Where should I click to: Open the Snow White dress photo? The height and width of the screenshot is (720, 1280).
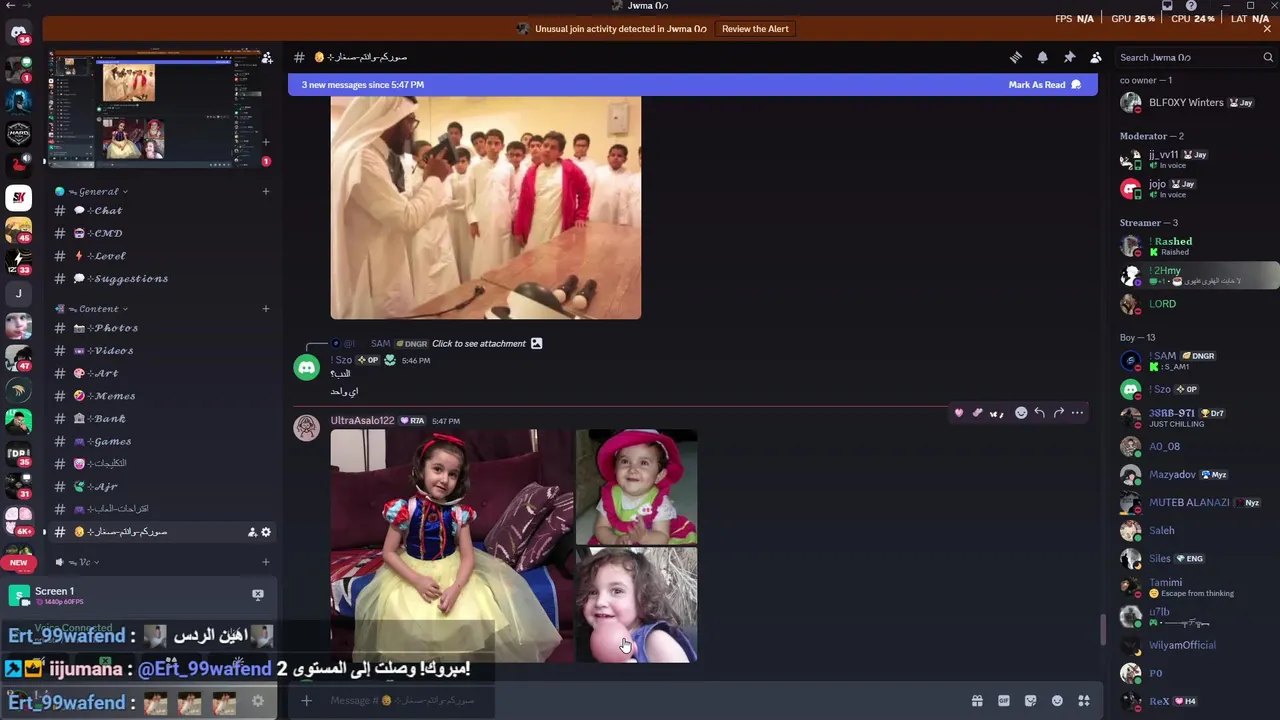452,546
